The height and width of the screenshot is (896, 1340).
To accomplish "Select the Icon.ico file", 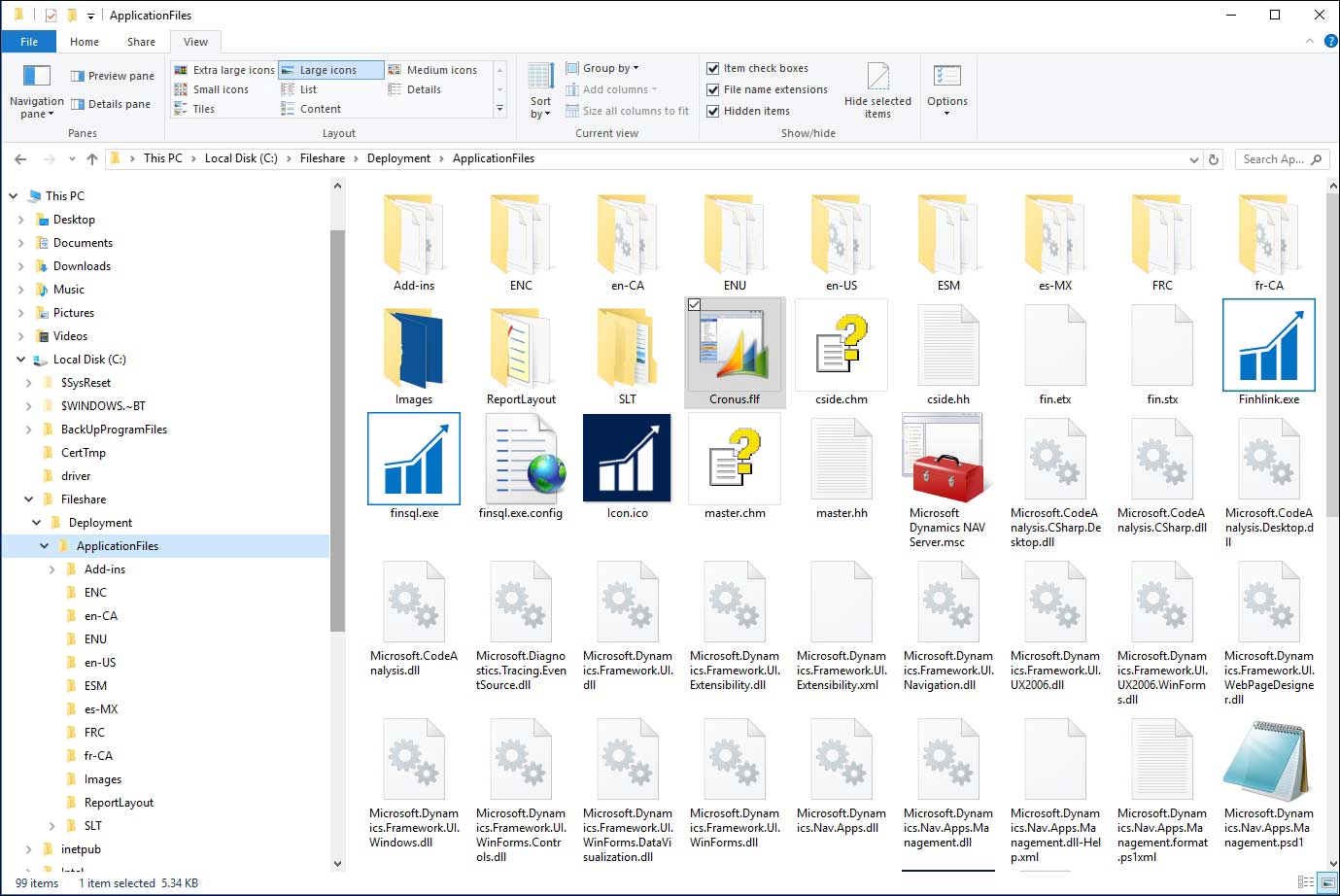I will point(627,459).
